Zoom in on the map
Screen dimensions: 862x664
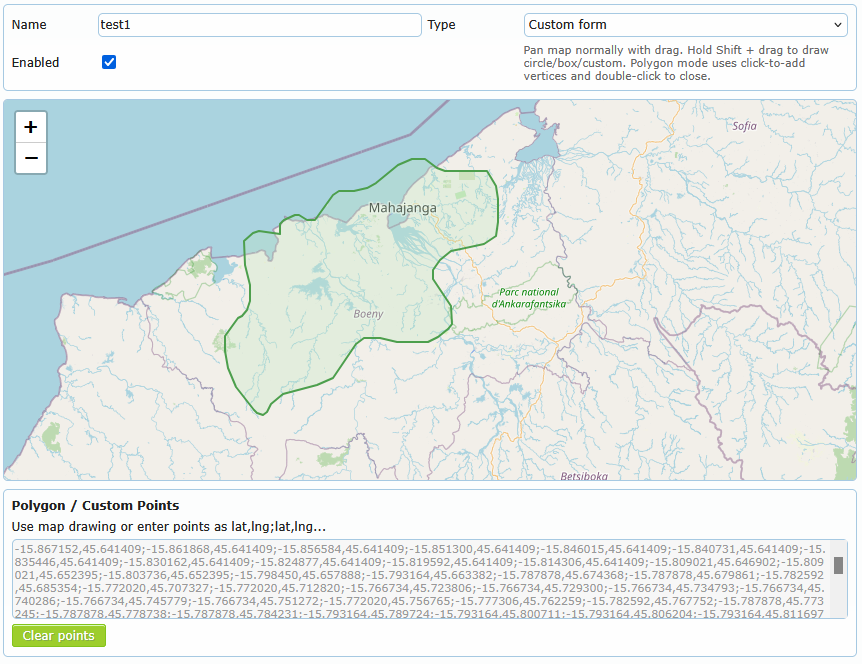(x=31, y=127)
